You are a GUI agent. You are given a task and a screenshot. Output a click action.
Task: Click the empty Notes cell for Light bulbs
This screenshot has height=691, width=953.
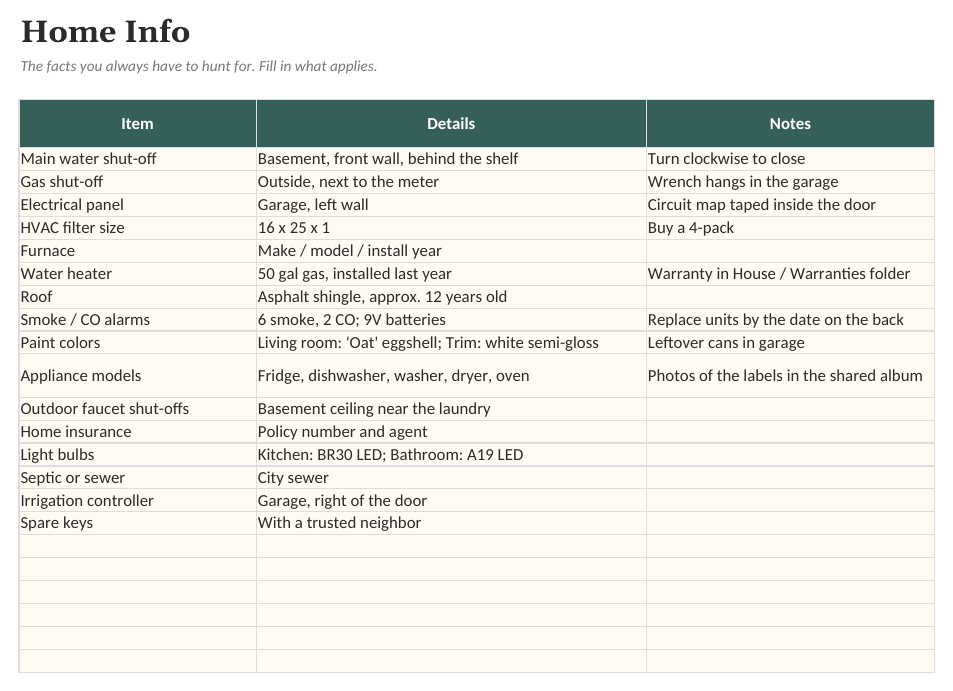tap(790, 455)
